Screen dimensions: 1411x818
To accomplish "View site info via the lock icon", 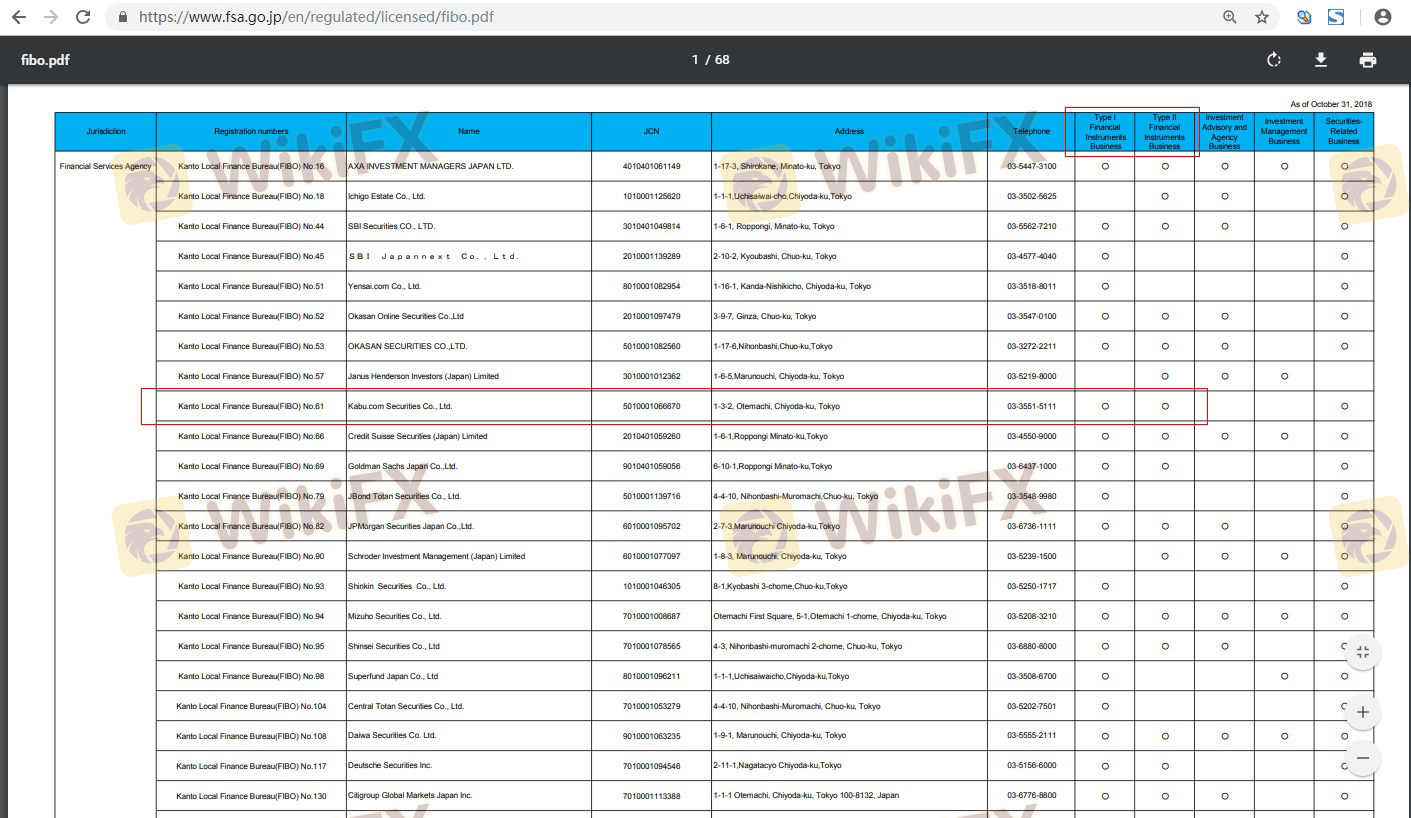I will [123, 17].
